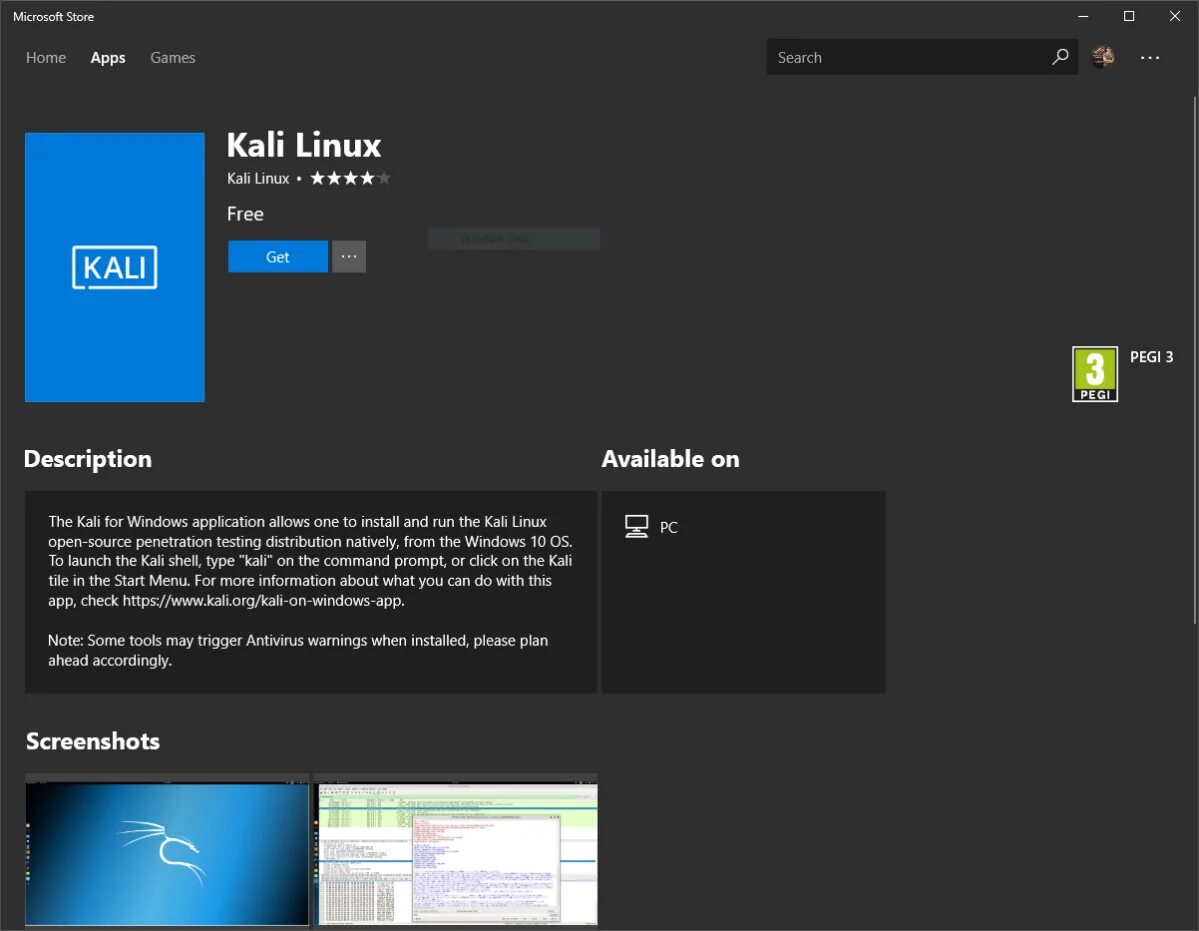
Task: Open the top-right see more menu
Action: click(1149, 57)
